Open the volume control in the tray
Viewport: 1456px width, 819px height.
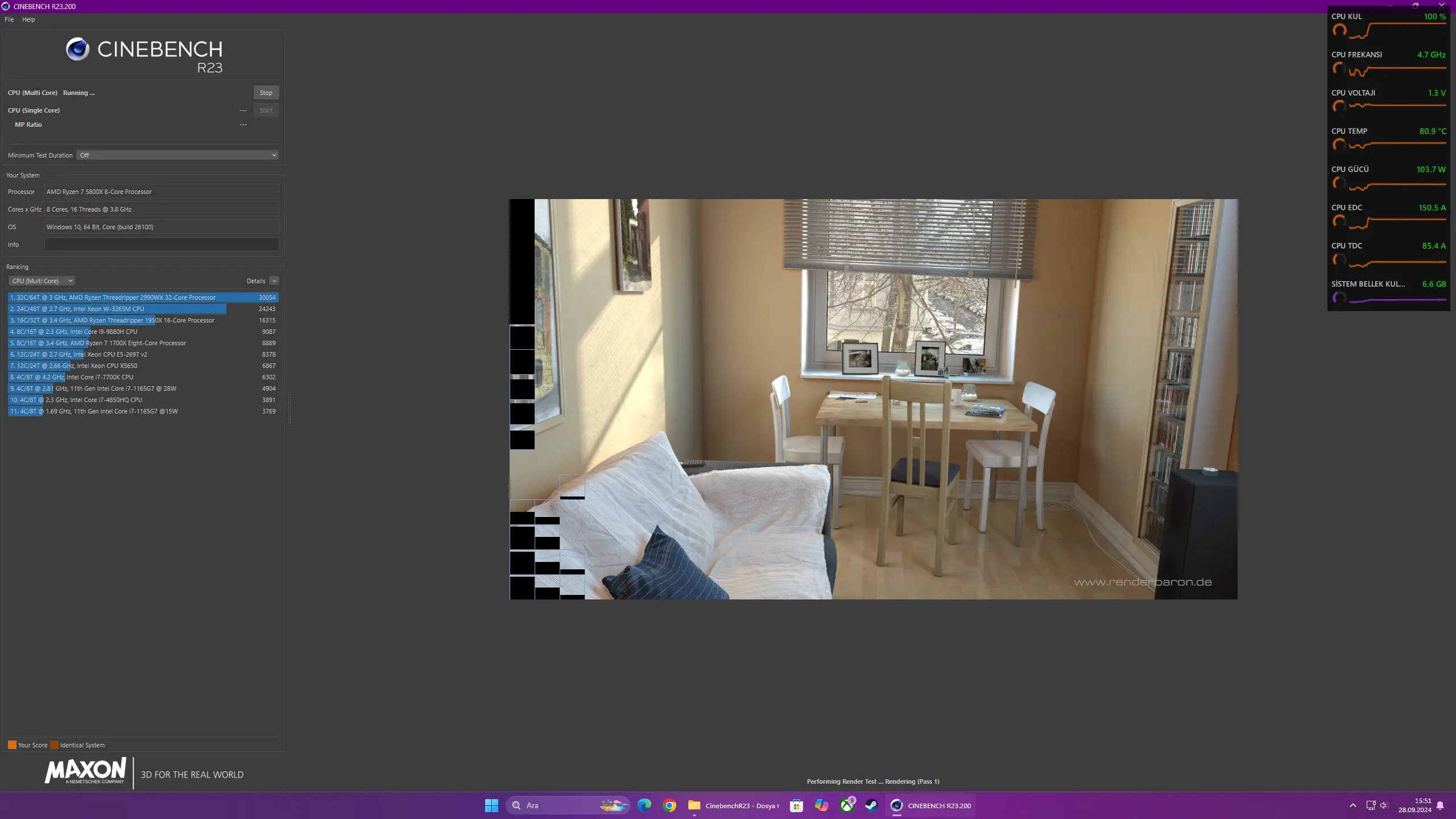pos(1384,805)
